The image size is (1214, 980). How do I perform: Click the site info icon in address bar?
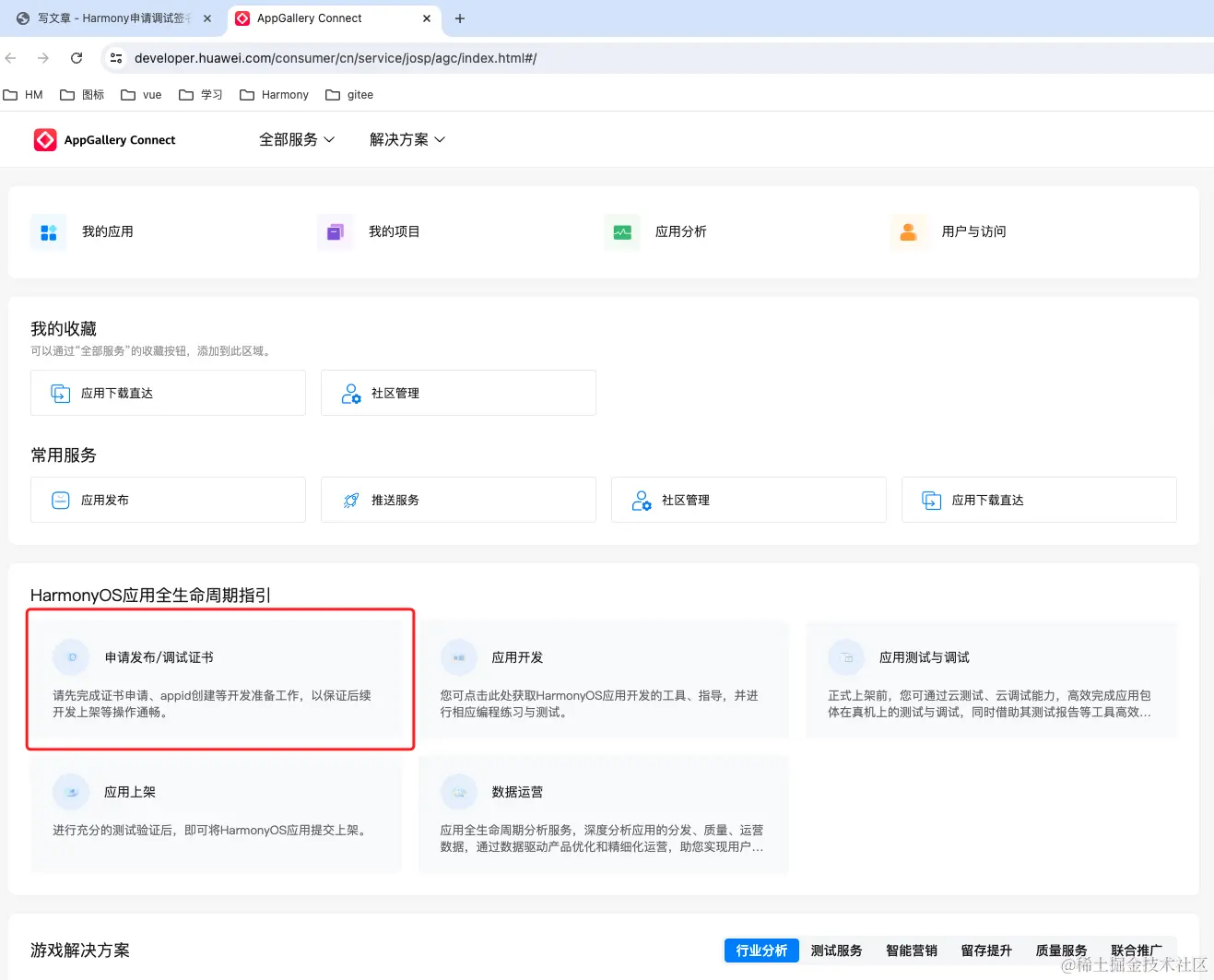[116, 58]
